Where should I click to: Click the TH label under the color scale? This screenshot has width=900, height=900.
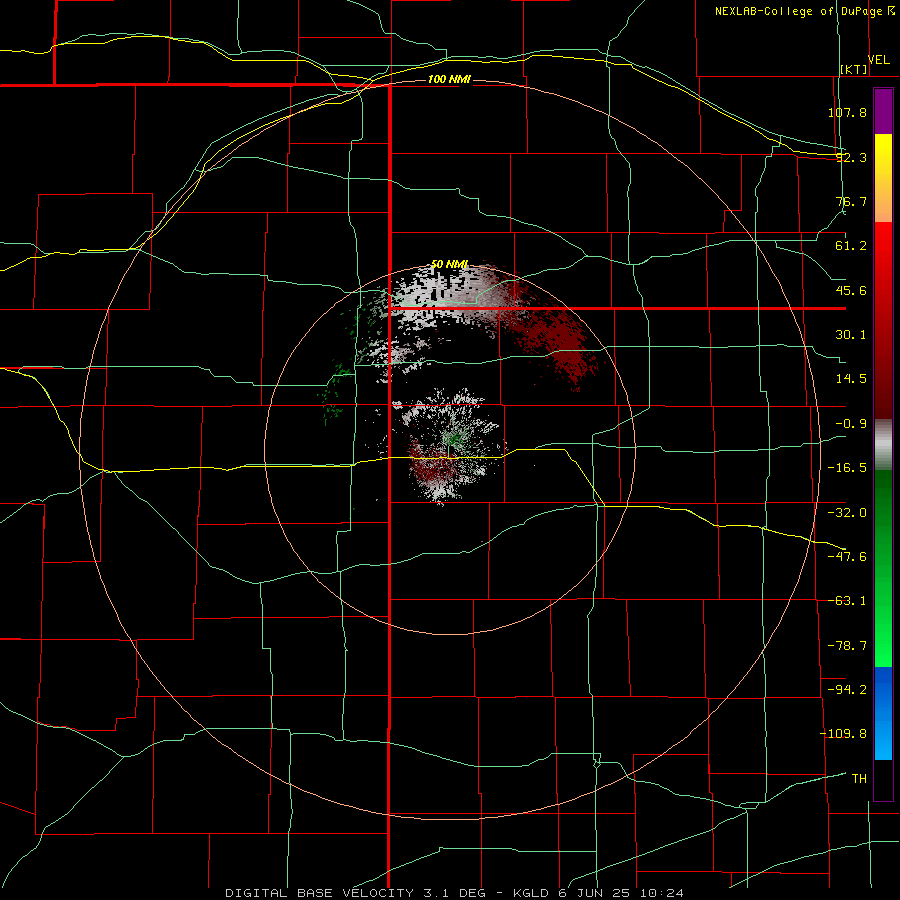pos(859,779)
